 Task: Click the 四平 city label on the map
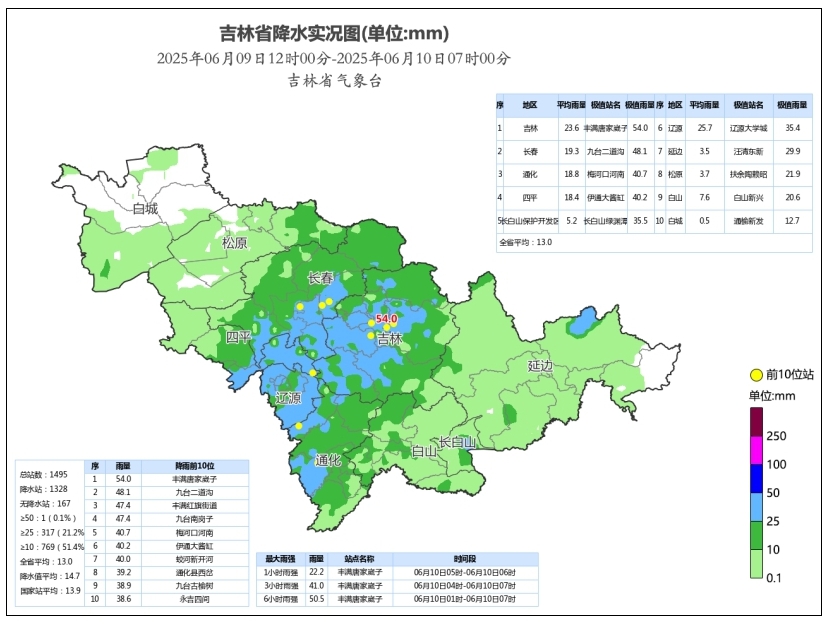[x=238, y=337]
